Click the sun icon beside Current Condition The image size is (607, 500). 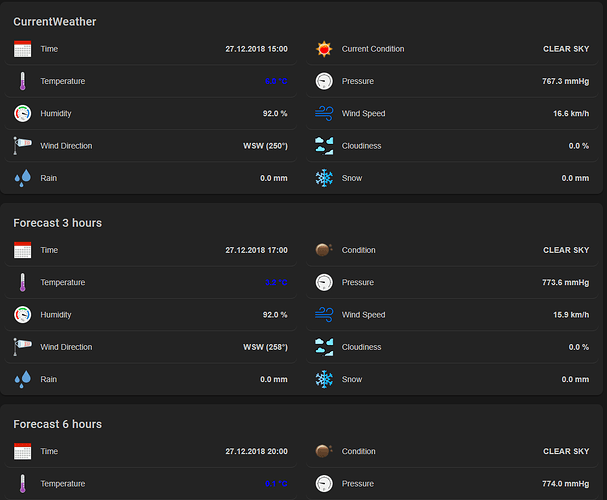(323, 49)
